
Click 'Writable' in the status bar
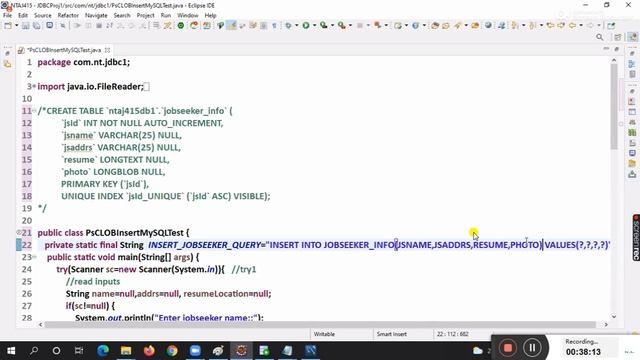coord(324,334)
